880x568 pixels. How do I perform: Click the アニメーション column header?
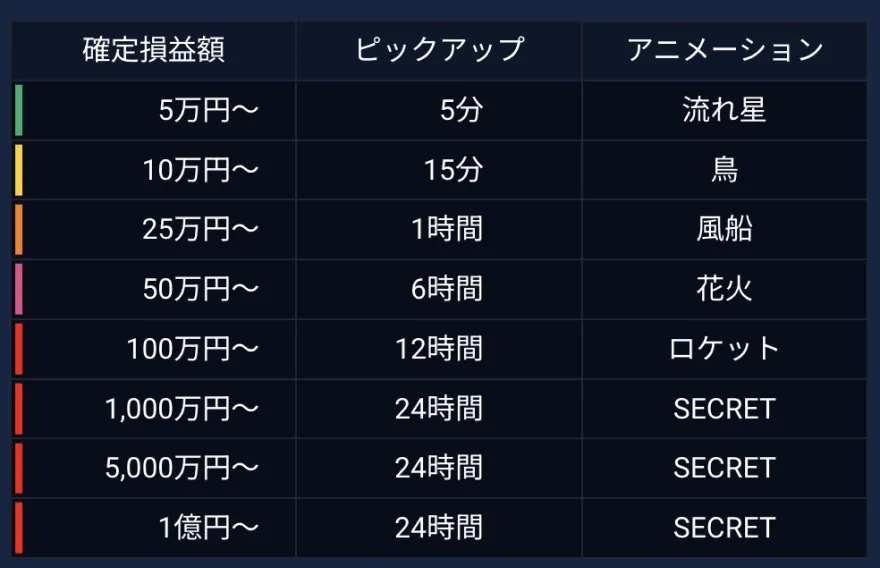725,50
